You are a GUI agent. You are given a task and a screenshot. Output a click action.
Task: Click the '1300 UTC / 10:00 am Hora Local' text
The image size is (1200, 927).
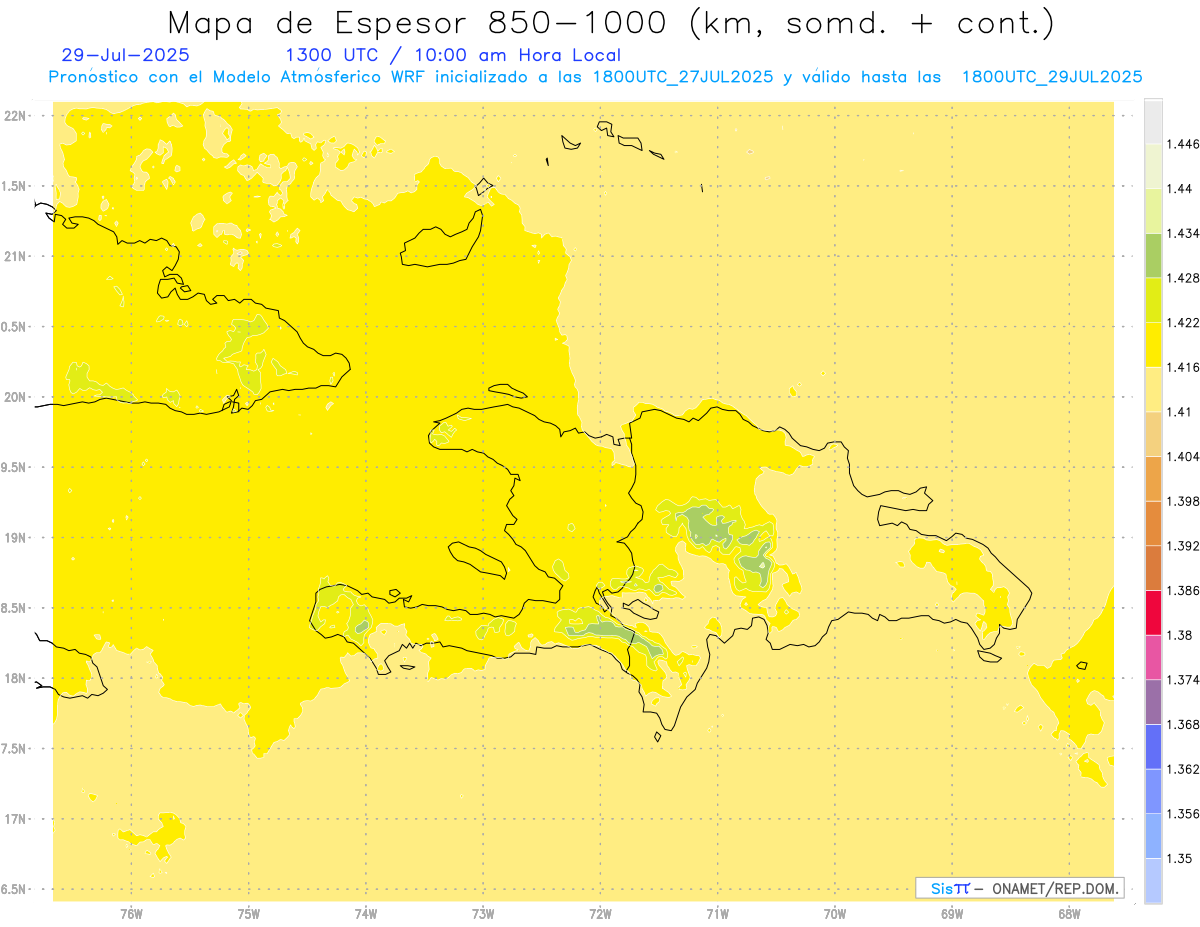tap(453, 55)
